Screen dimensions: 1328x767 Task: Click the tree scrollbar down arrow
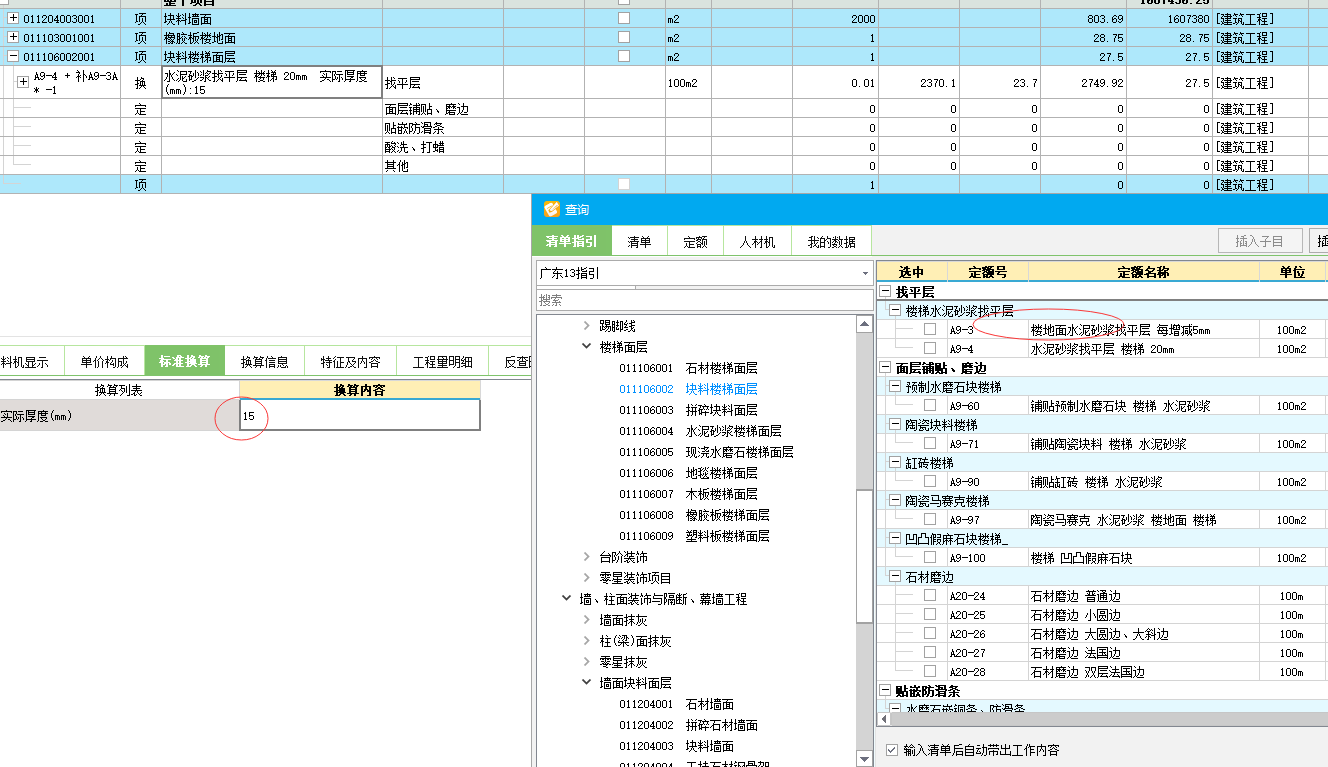[x=865, y=760]
